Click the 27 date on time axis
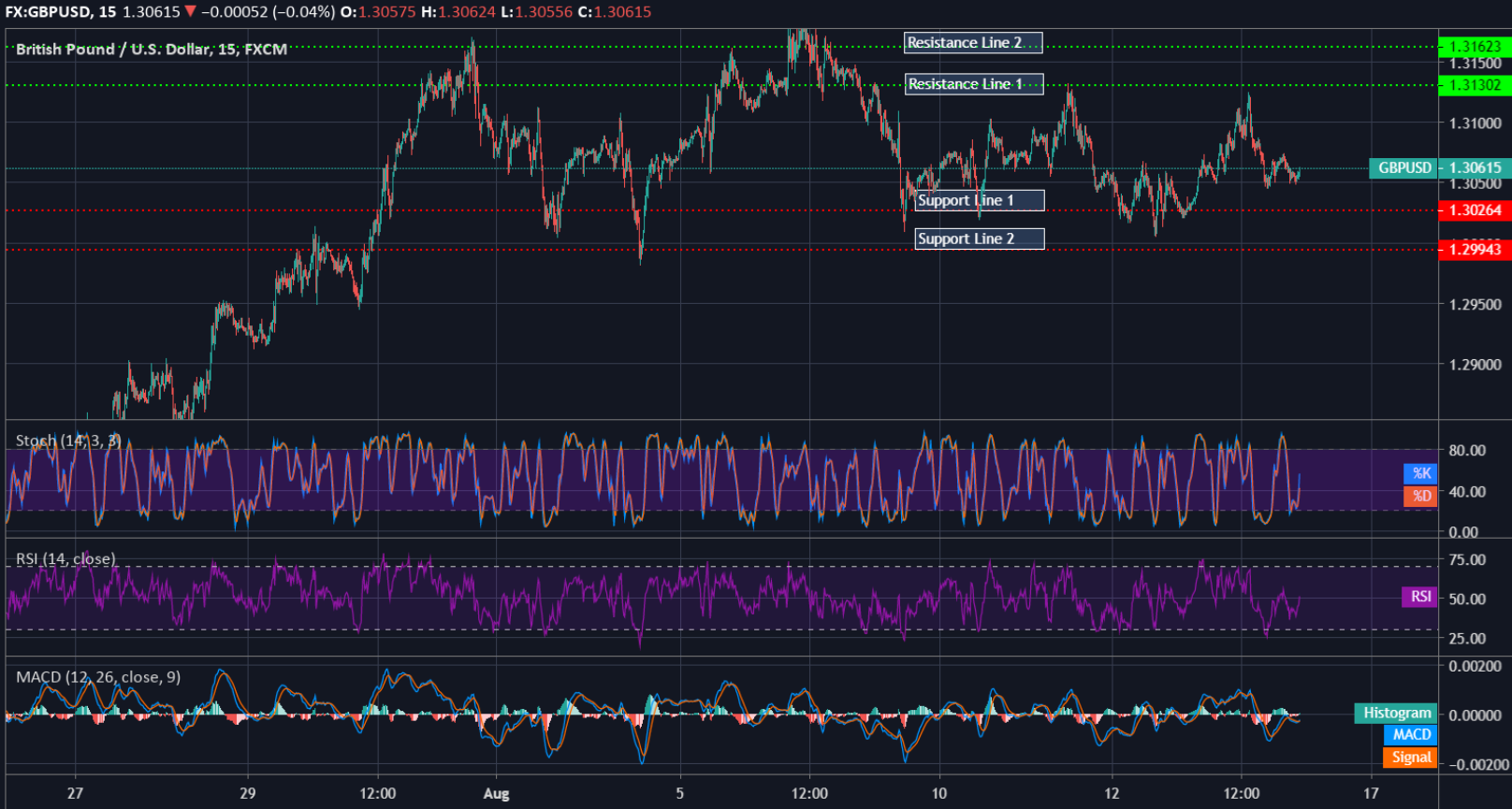This screenshot has width=1512, height=809. point(75,793)
